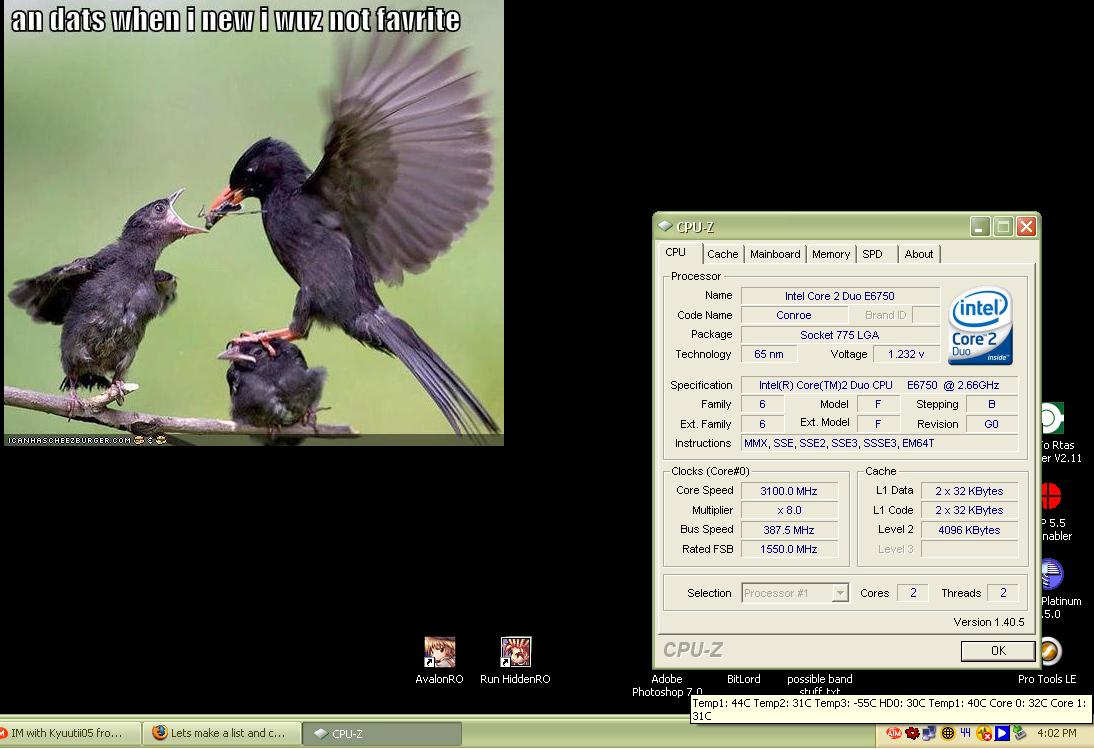Expand the Processor #1 selection dropdown
The width and height of the screenshot is (1094, 749).
coord(840,593)
